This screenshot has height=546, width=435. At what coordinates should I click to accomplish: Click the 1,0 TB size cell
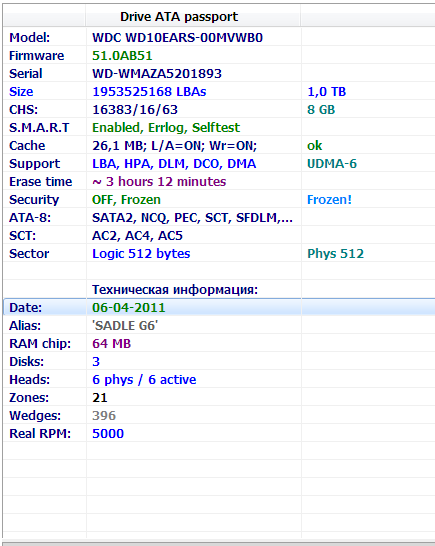pos(326,92)
